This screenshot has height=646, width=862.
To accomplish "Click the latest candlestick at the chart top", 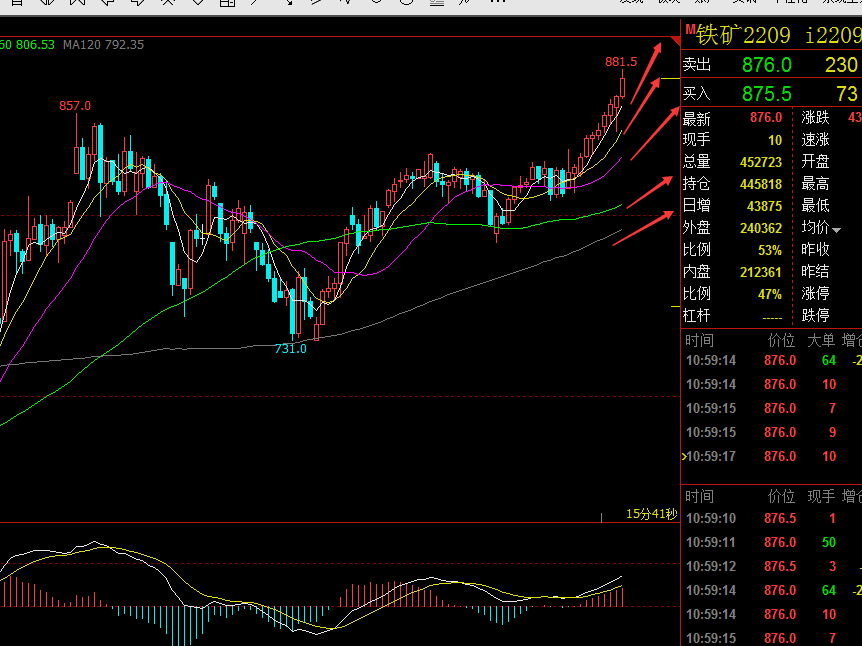I will [x=622, y=88].
